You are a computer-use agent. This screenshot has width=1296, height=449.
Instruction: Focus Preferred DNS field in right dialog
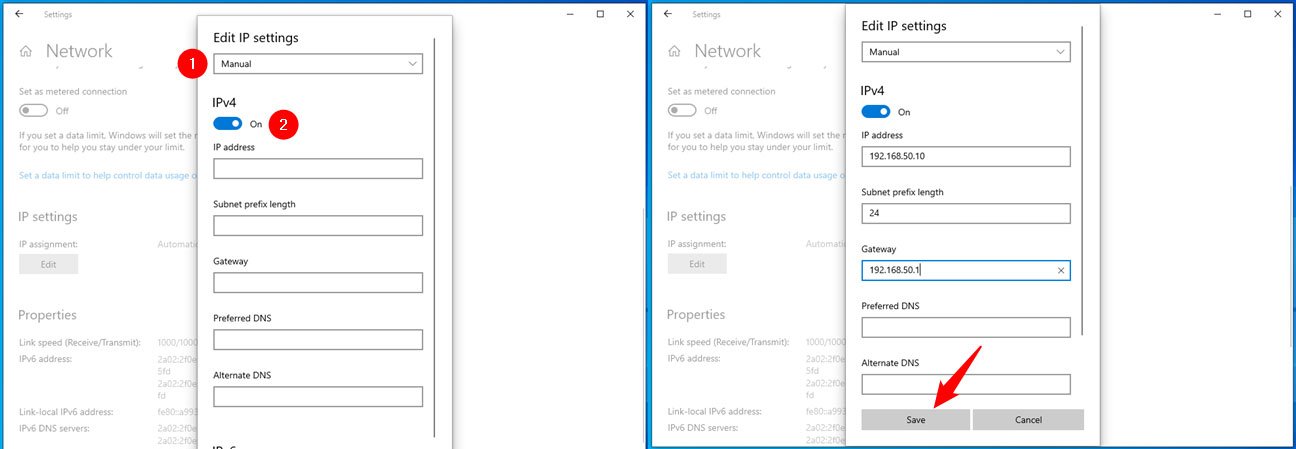[x=966, y=327]
